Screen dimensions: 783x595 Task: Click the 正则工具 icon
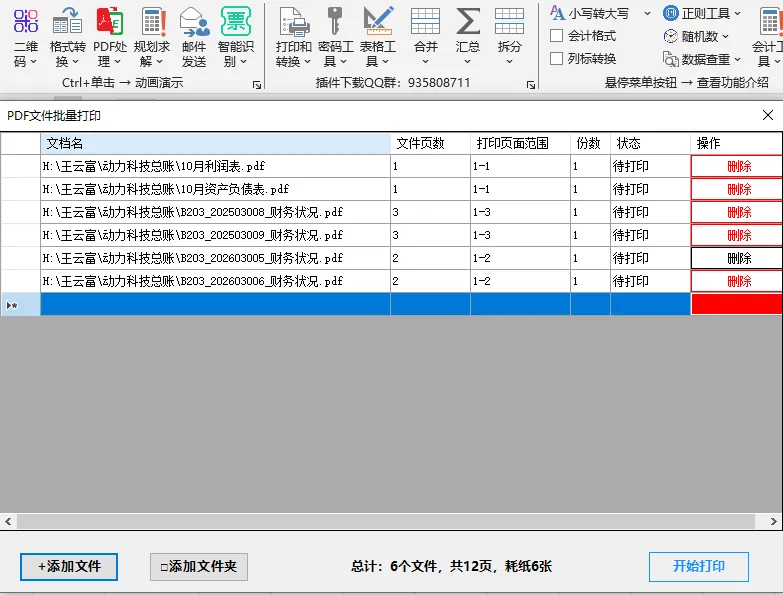(x=671, y=13)
